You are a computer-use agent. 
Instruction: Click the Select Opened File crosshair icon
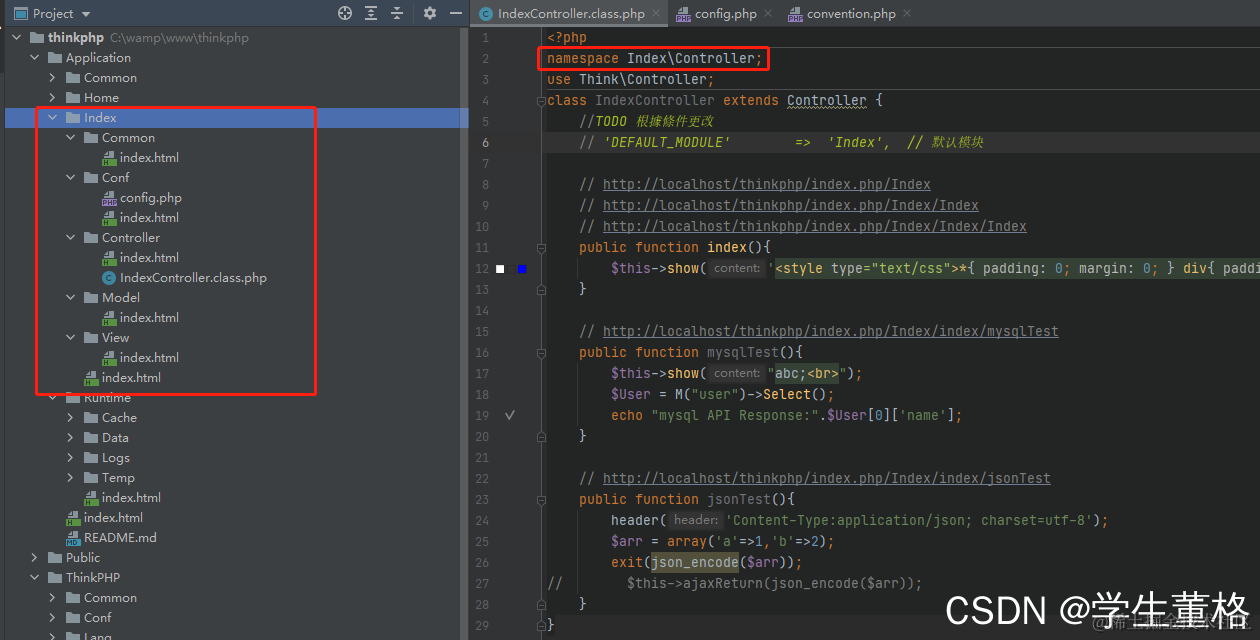345,13
